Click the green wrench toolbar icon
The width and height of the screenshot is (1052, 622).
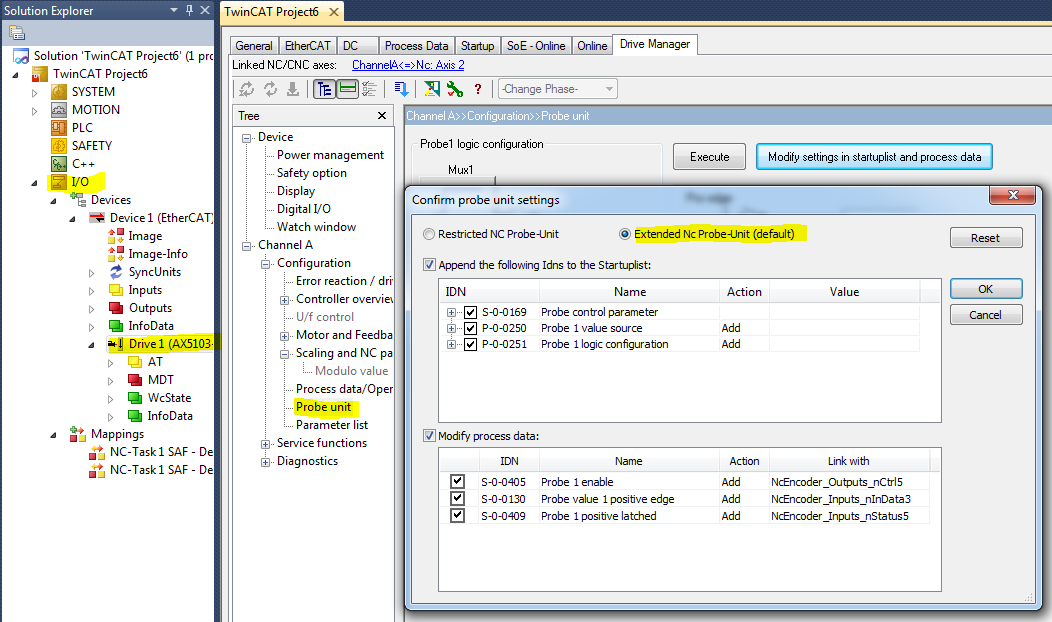[455, 89]
